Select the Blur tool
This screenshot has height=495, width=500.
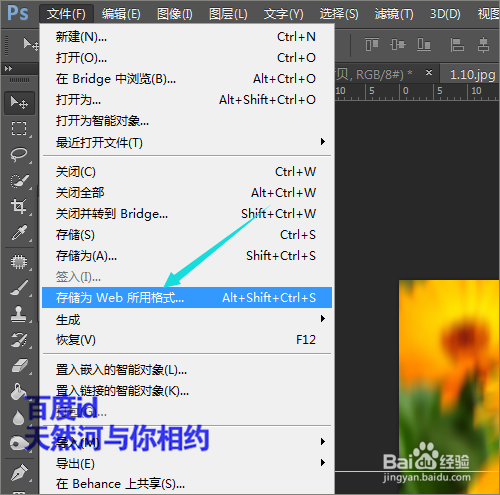[x=18, y=418]
